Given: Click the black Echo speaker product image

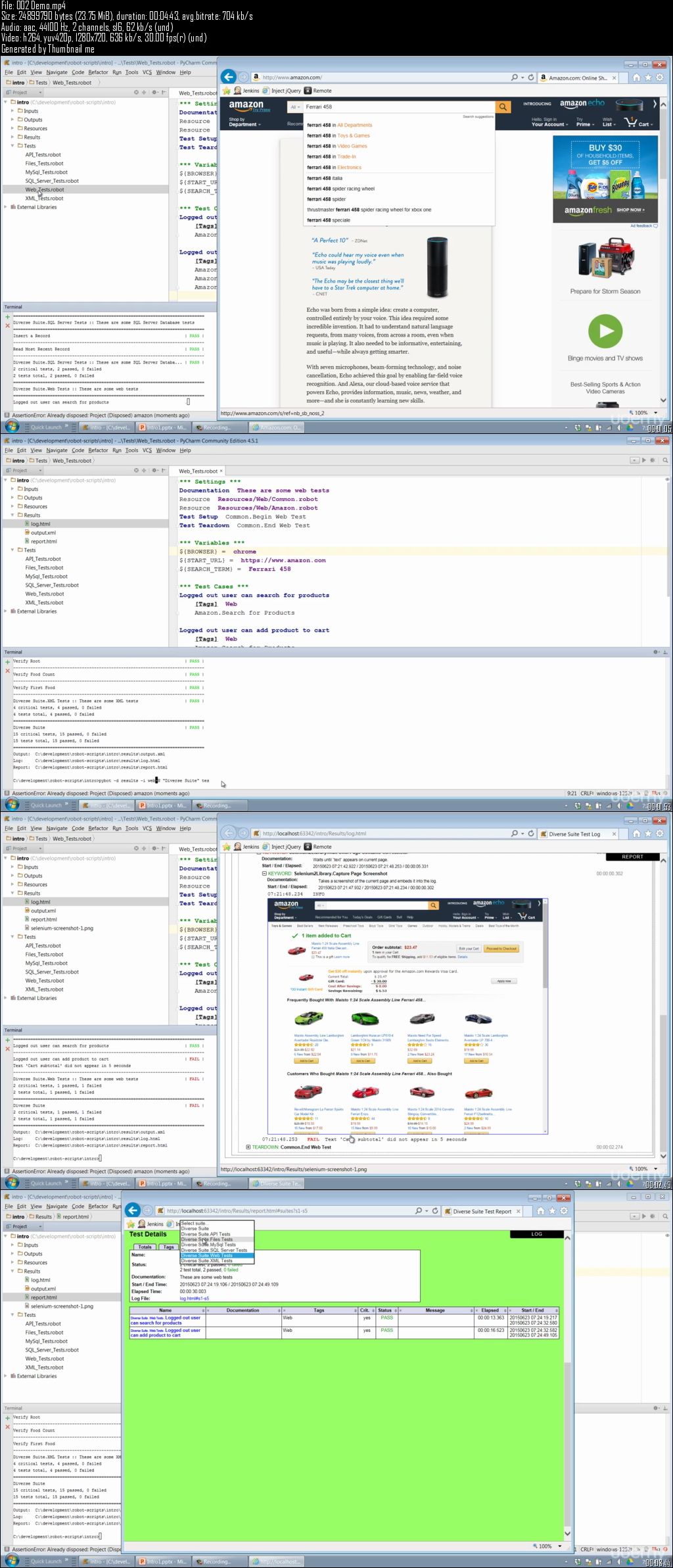Looking at the screenshot, I should tap(438, 267).
